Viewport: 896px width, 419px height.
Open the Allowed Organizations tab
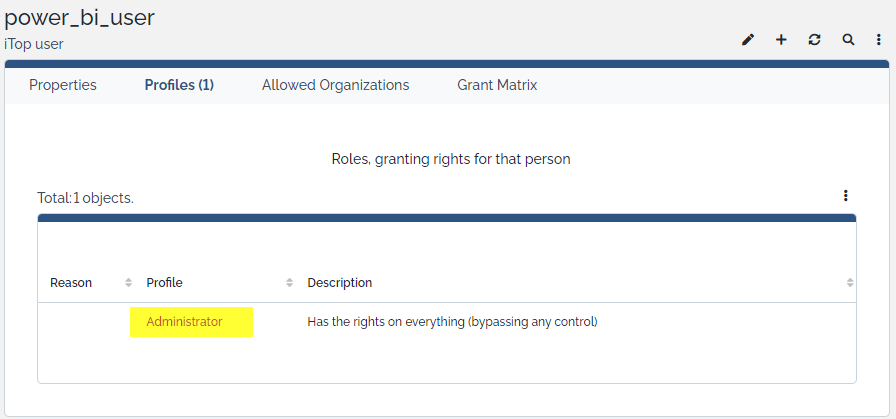(x=335, y=85)
